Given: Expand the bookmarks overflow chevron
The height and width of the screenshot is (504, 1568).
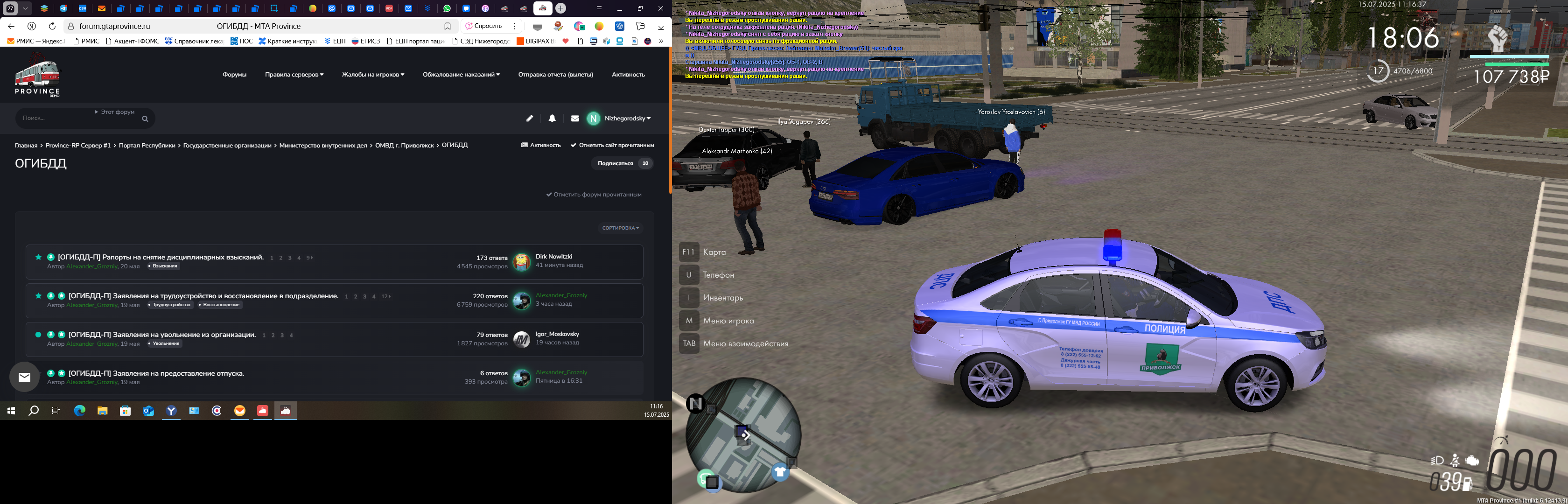Looking at the screenshot, I should click(661, 42).
